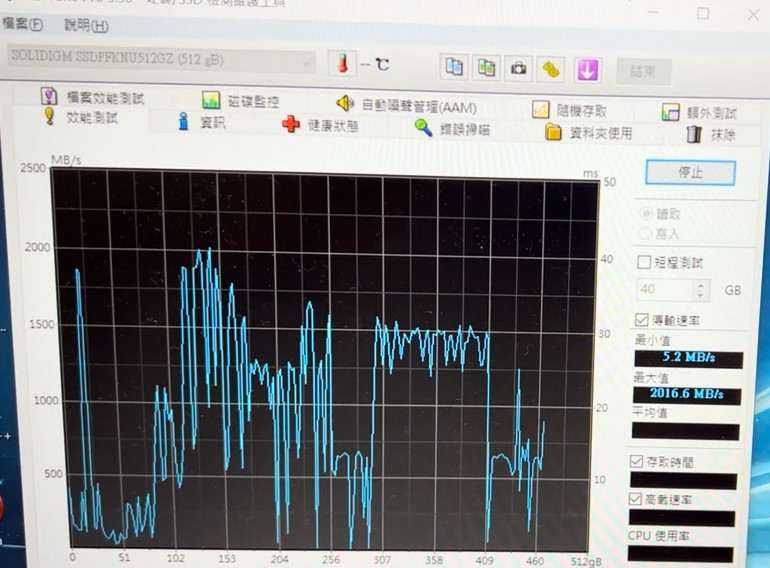
Task: Click the copy screenshot to clipboard icon
Action: (x=486, y=68)
